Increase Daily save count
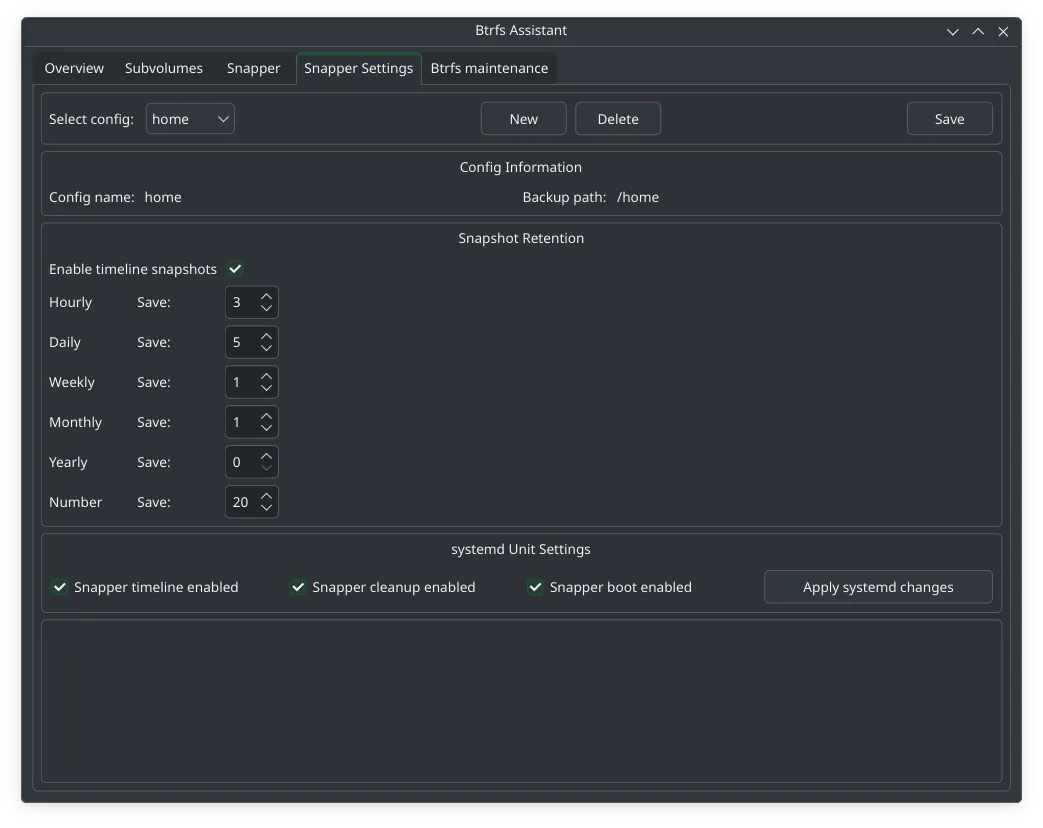1043x828 pixels. pyautogui.click(x=267, y=336)
